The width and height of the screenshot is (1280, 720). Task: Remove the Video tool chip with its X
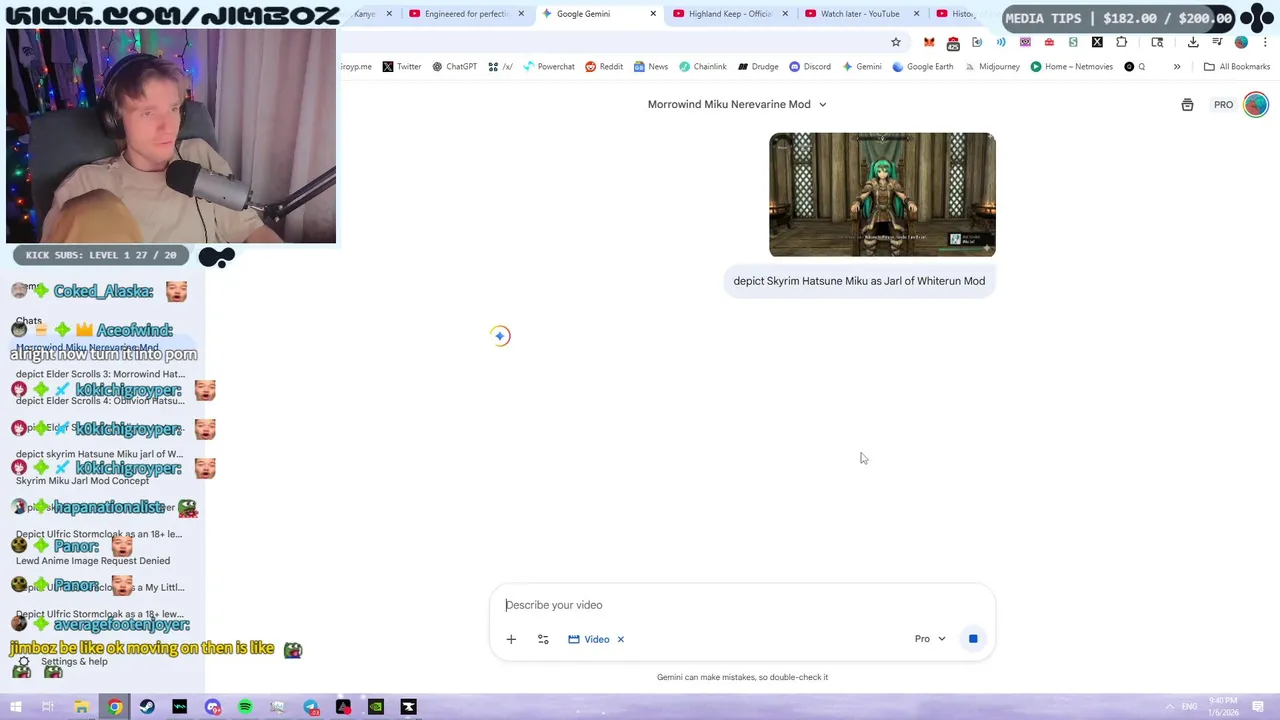pyautogui.click(x=620, y=639)
